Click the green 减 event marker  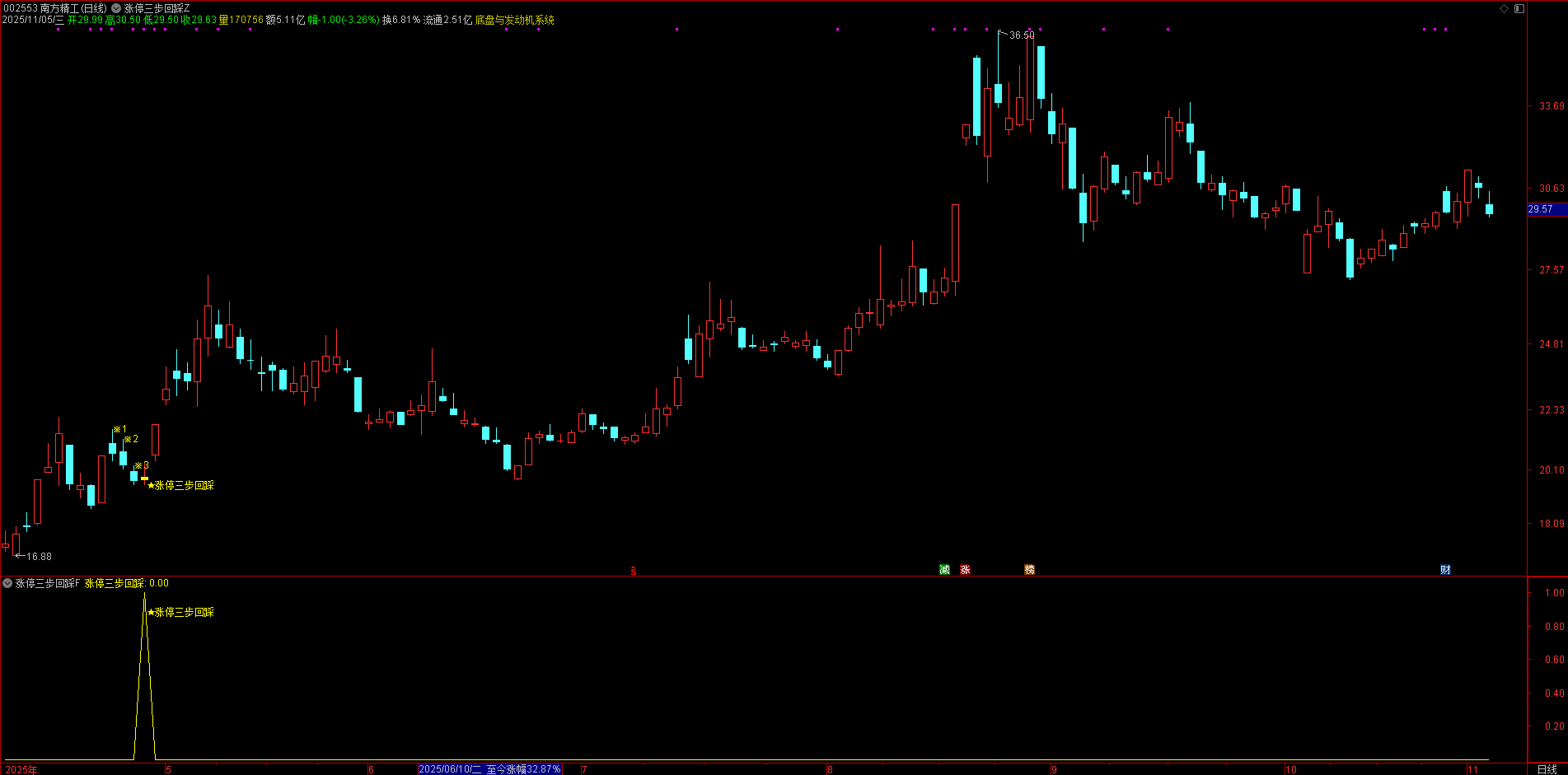[x=944, y=570]
